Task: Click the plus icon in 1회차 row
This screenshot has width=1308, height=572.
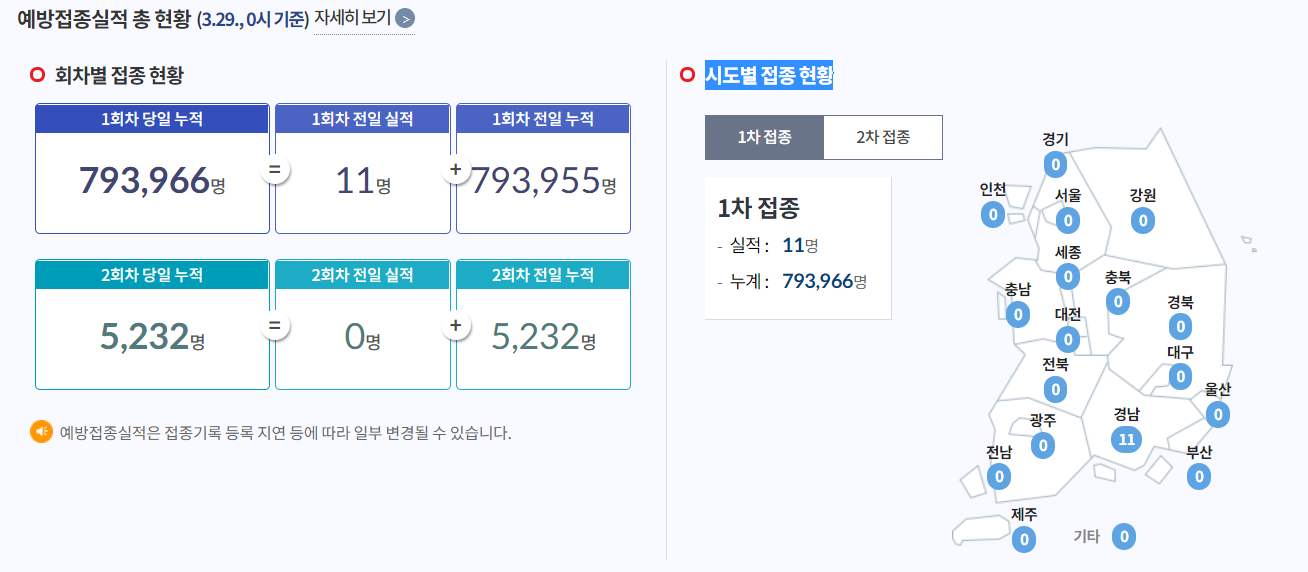Action: tap(456, 170)
